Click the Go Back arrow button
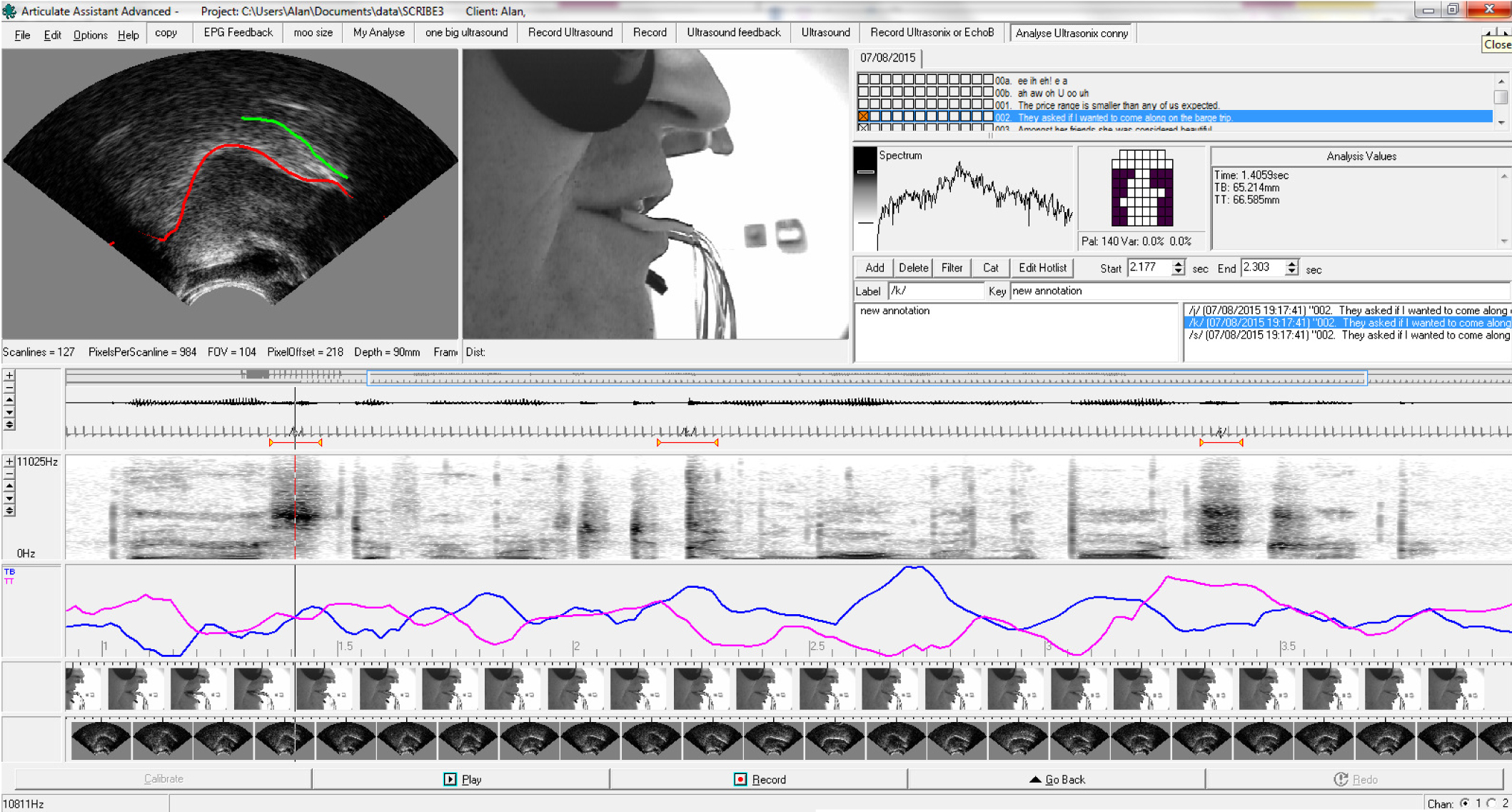 click(1057, 779)
